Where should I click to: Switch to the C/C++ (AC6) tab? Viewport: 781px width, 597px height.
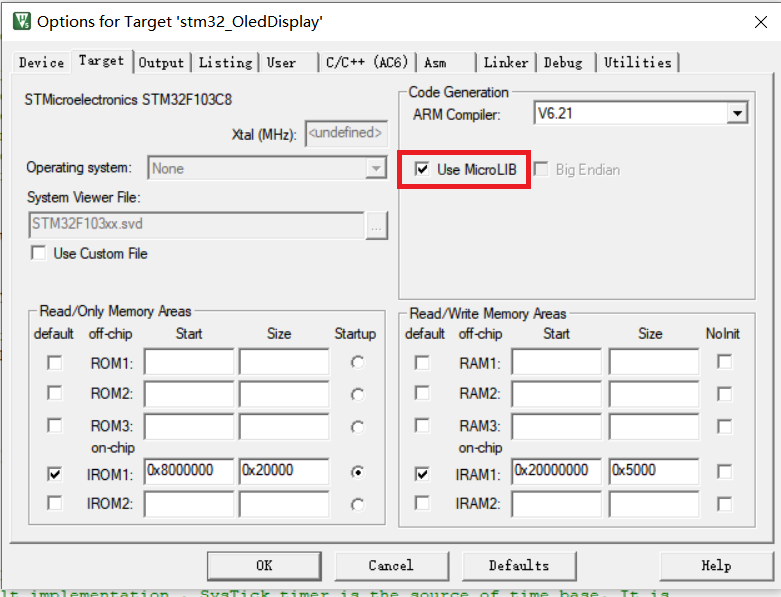point(367,63)
